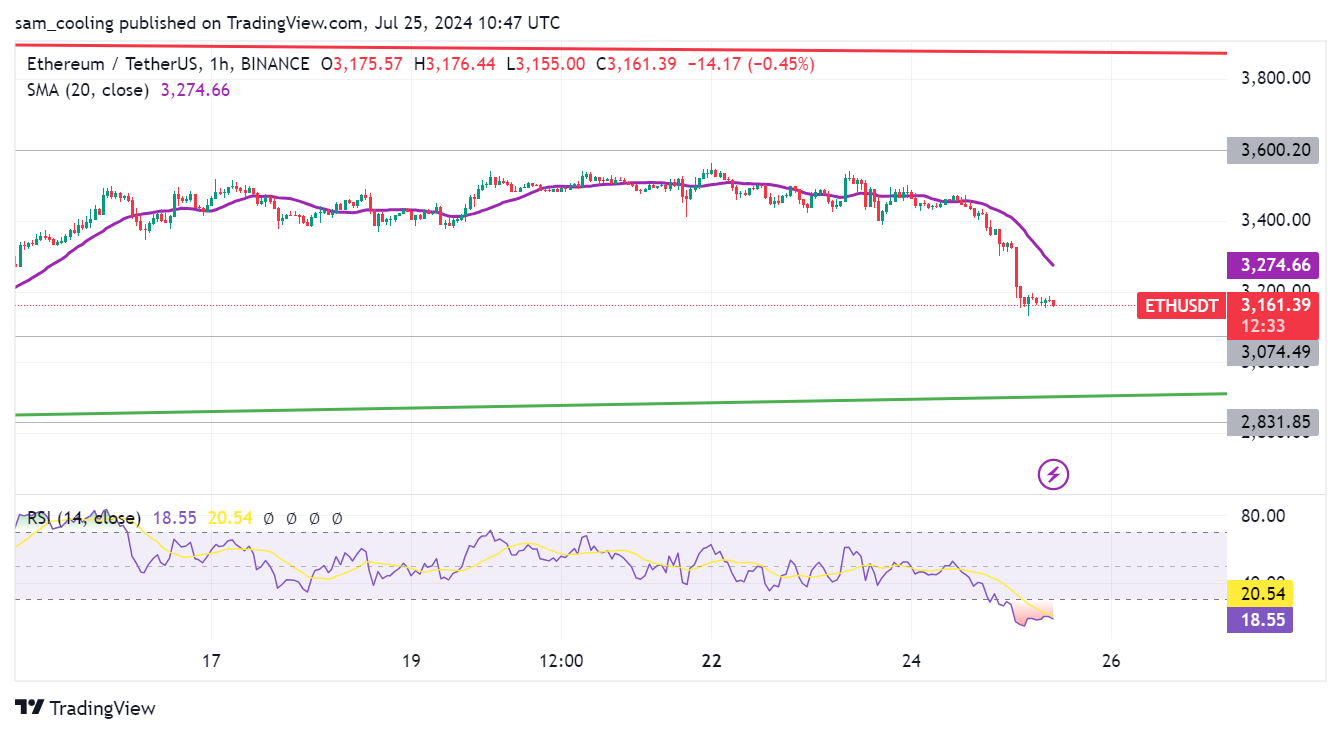This screenshot has height=734, width=1341.
Task: Click the 3,074.49 price level label
Action: [x=1274, y=351]
